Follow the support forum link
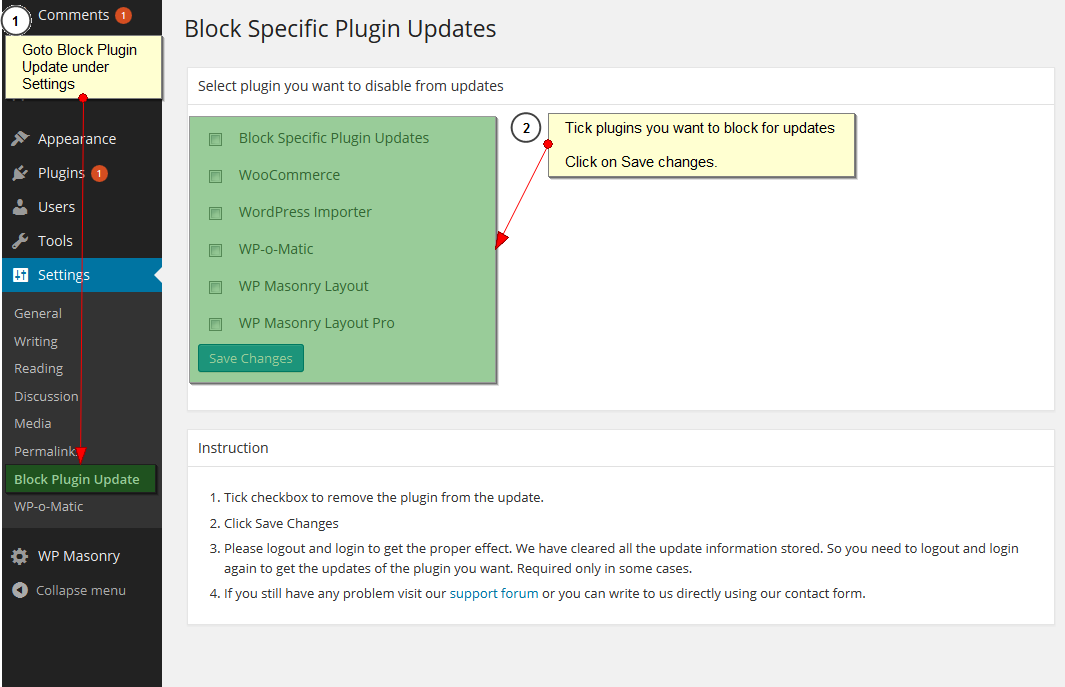The height and width of the screenshot is (687, 1065). point(494,593)
